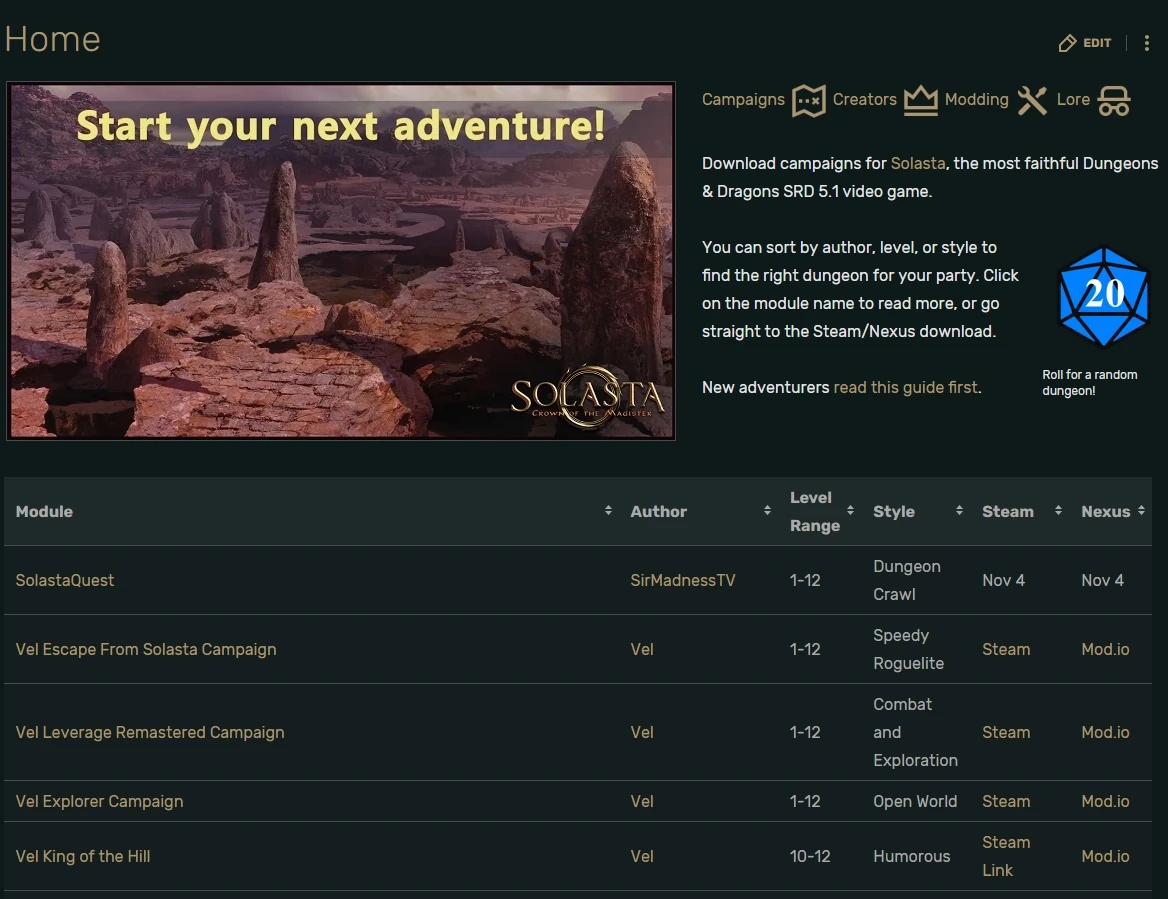Screen dimensions: 1168x899
Task: Open Steam link for Vel Escape row
Action: tap(1006, 649)
